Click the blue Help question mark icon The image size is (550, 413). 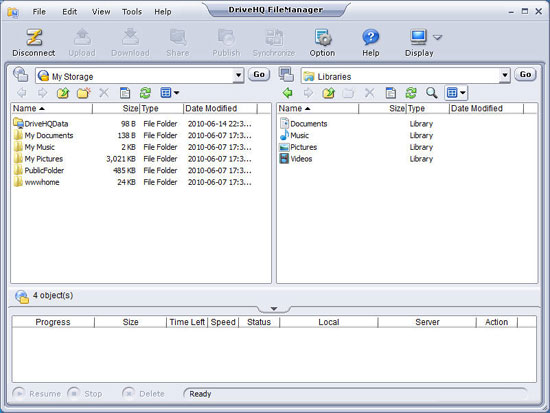point(371,37)
